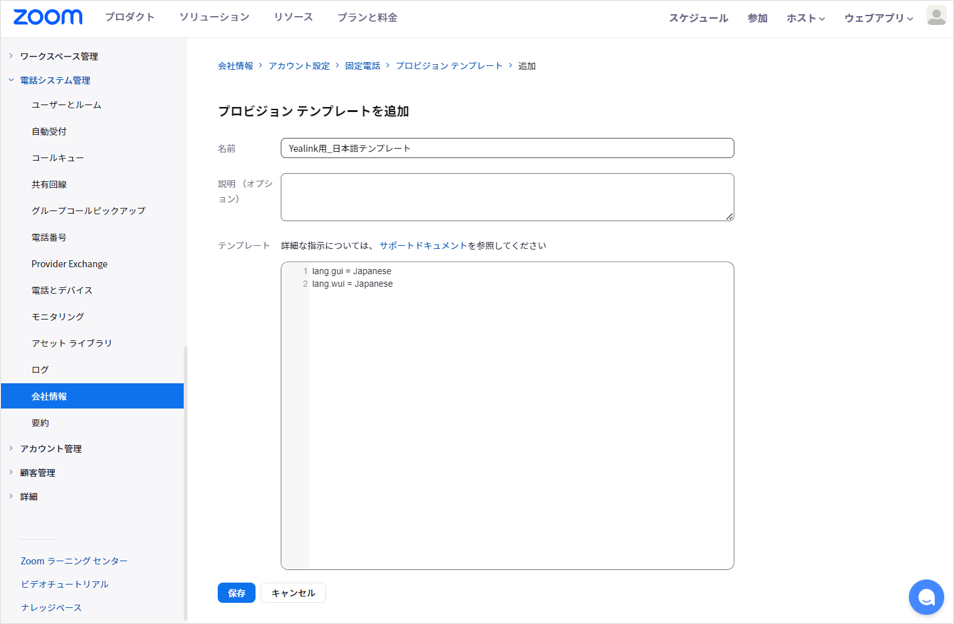The width and height of the screenshot is (954, 624).
Task: Open 共有回線 in sidebar
Action: (49, 184)
